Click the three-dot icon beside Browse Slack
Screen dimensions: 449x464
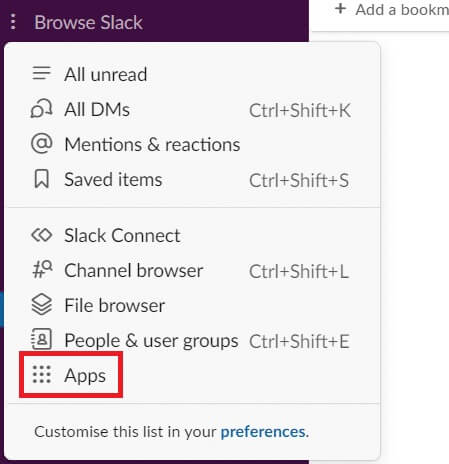[13, 22]
